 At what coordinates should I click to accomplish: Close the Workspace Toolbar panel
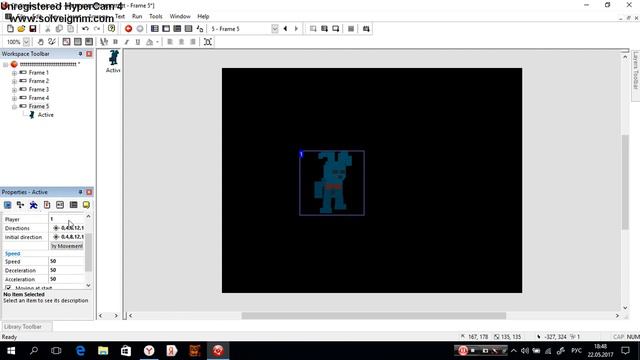[89, 54]
